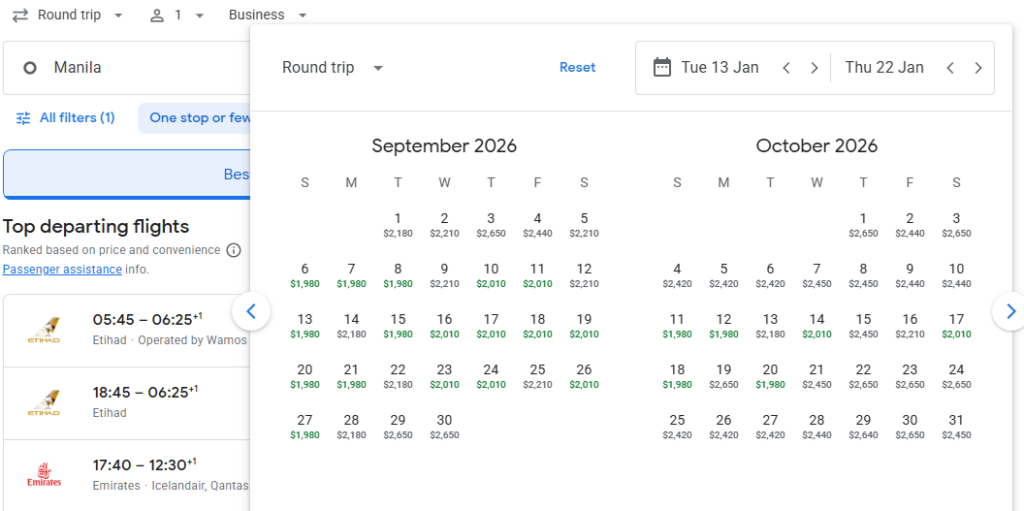Screen dimensions: 1024x511
Task: Click the Tue 13 Jan departure field
Action: coord(720,67)
